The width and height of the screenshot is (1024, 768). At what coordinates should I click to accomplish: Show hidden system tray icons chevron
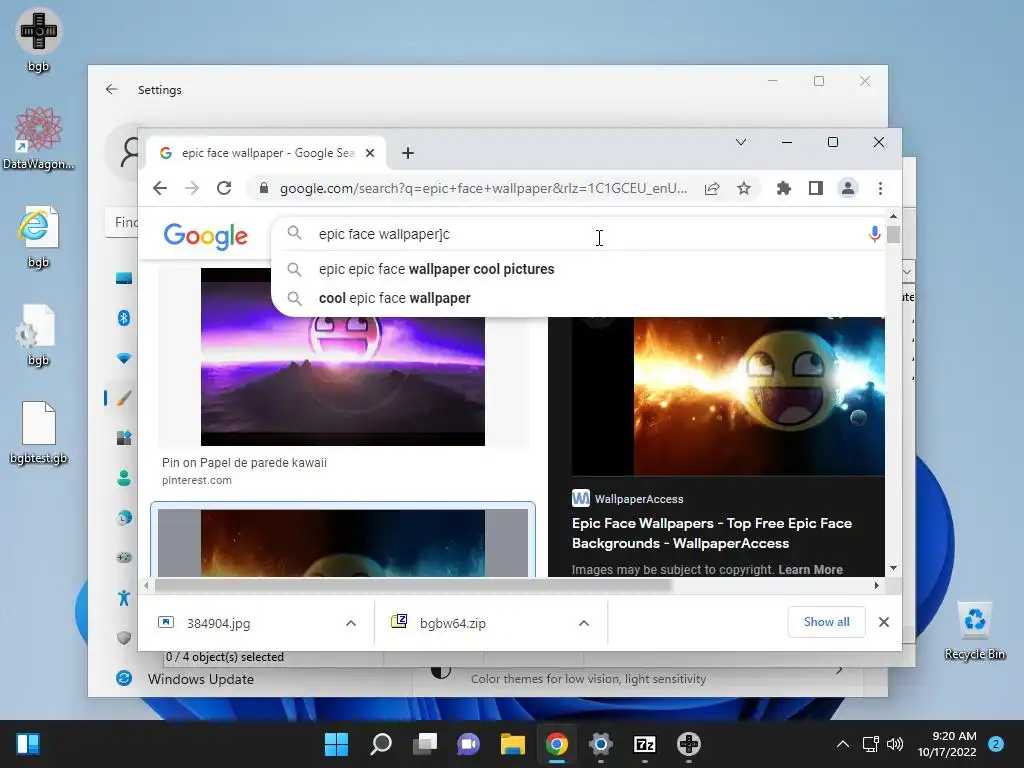(842, 744)
